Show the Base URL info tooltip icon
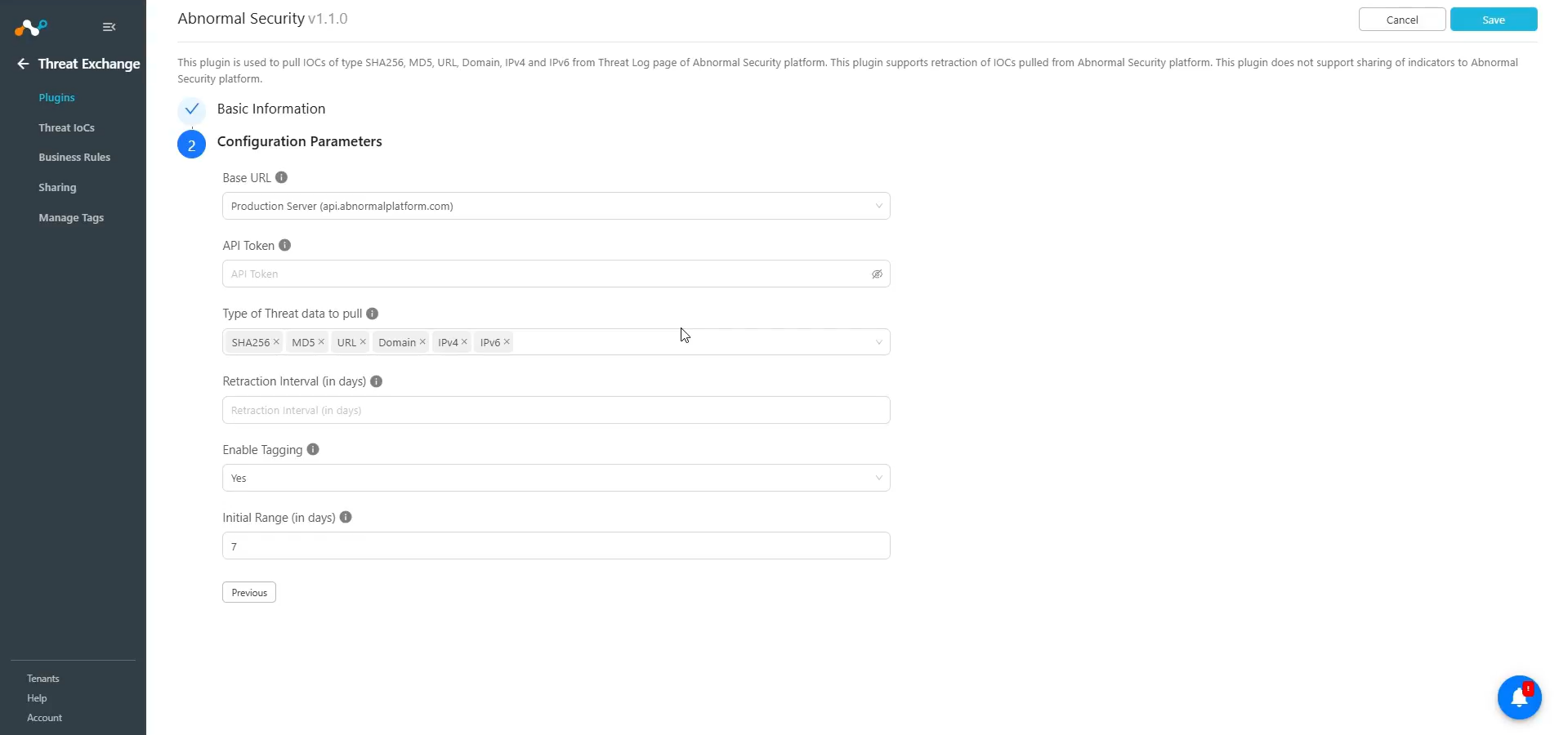This screenshot has height=735, width=1568. coord(281,177)
